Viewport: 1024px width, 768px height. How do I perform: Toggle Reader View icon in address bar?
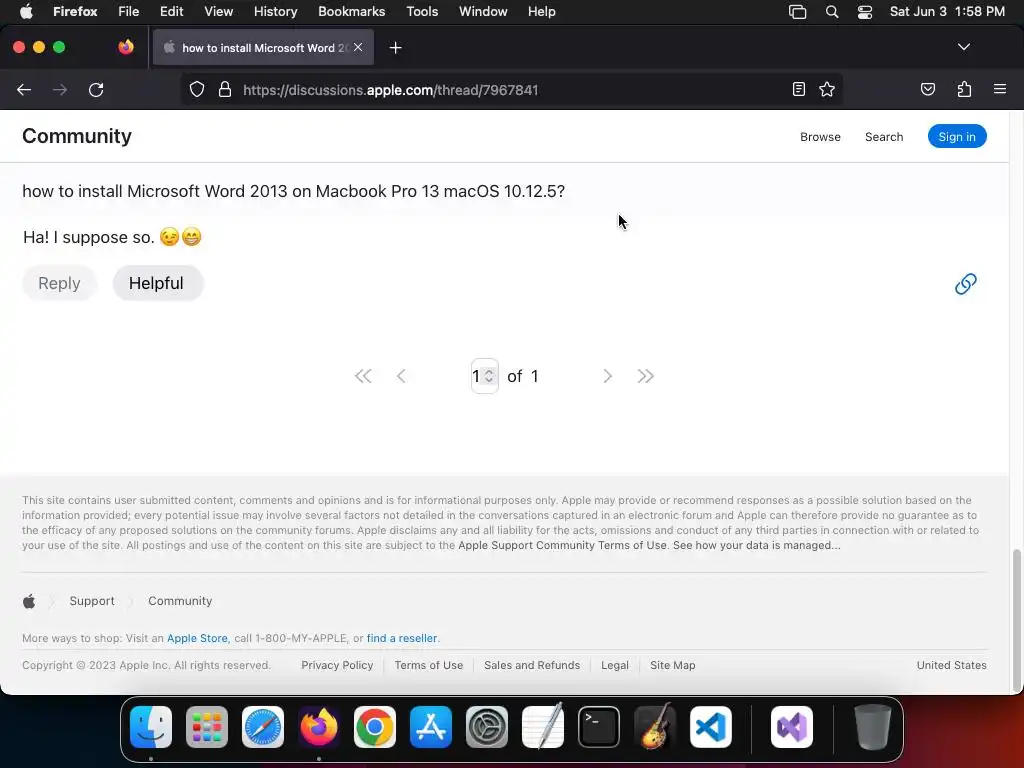798,89
